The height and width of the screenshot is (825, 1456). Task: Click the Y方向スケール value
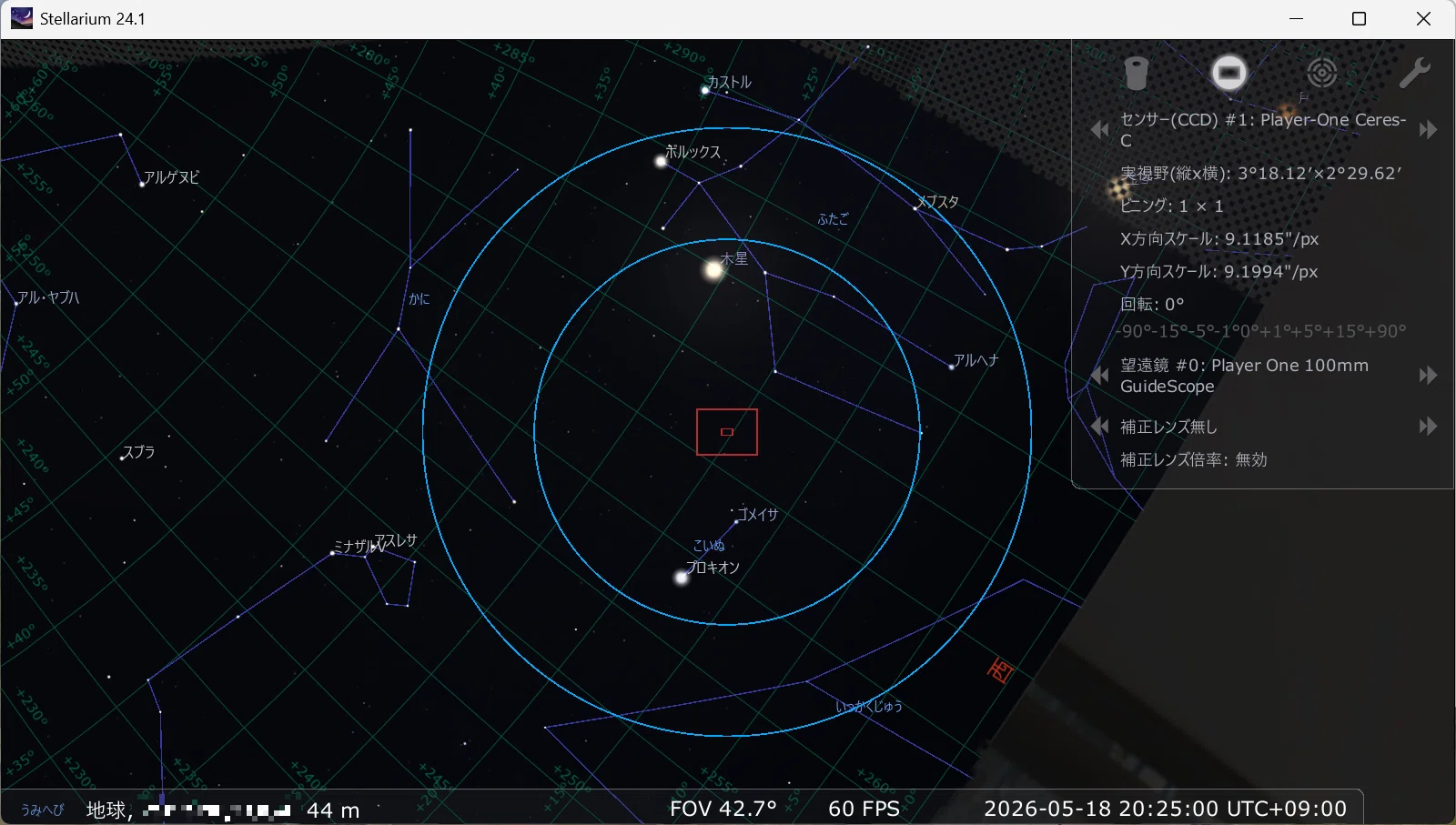[1218, 271]
